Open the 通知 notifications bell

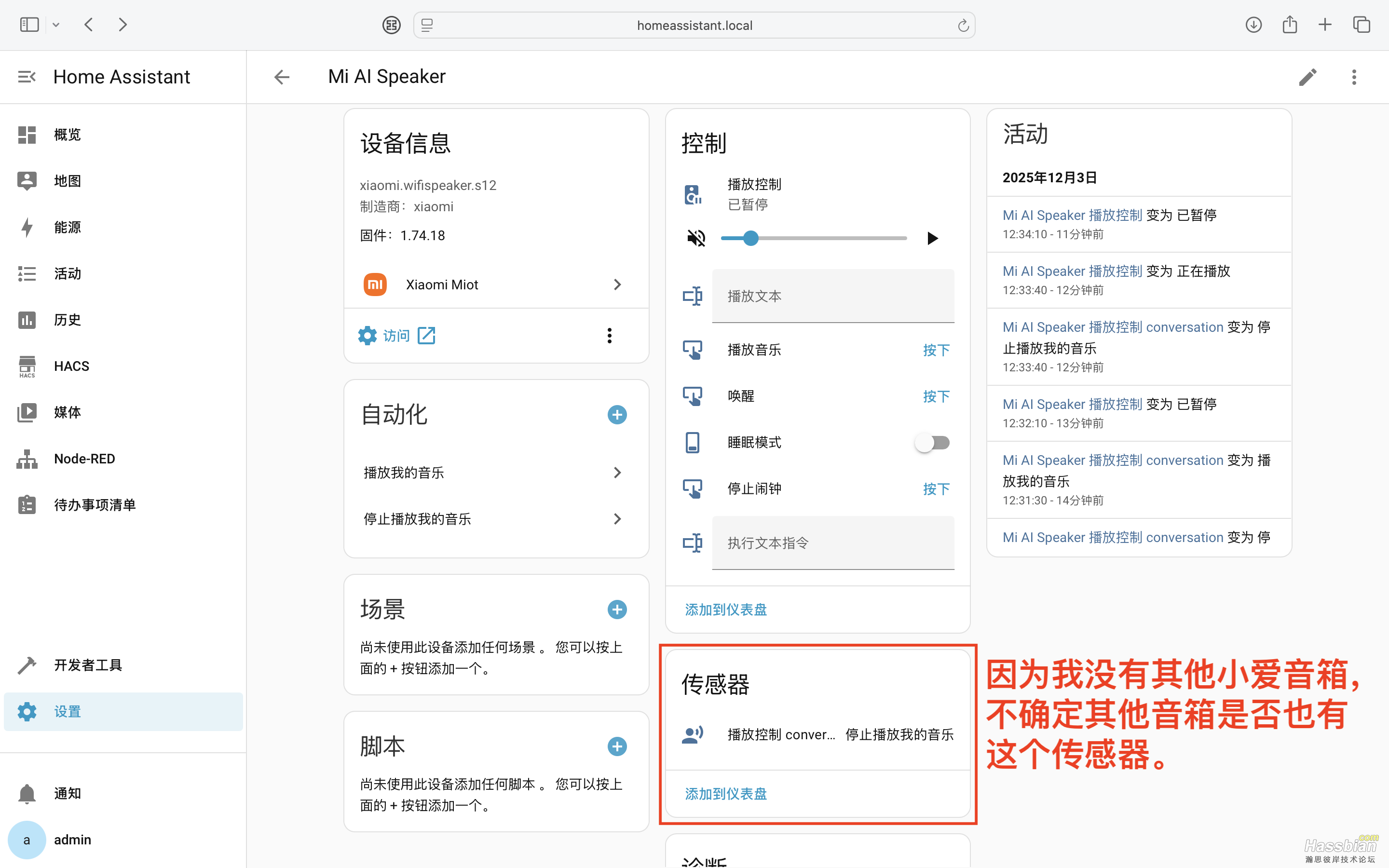pos(67,793)
